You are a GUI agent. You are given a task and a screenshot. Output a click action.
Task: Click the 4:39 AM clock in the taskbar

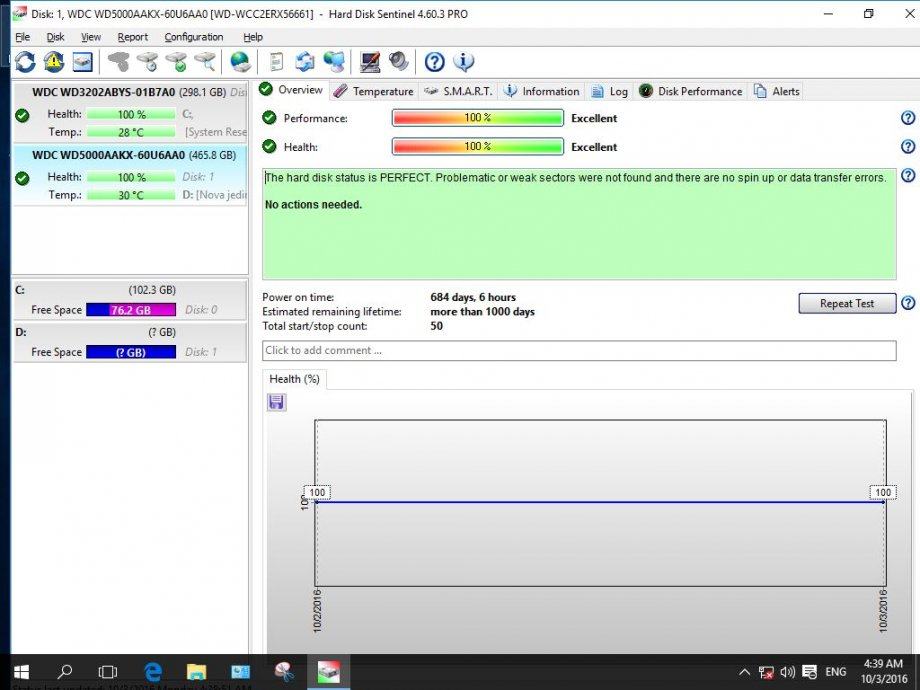(883, 664)
